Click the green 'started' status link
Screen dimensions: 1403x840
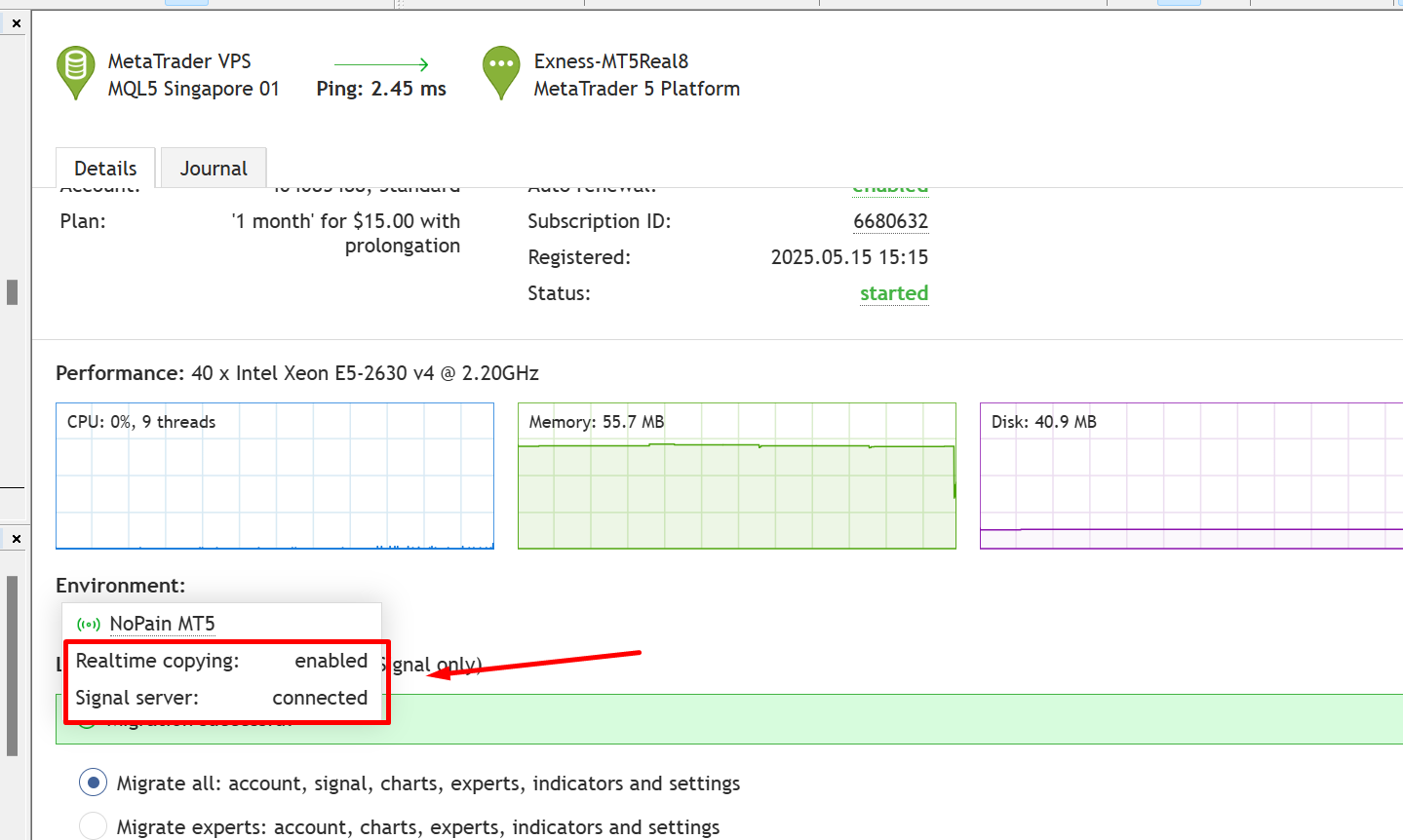click(x=894, y=293)
